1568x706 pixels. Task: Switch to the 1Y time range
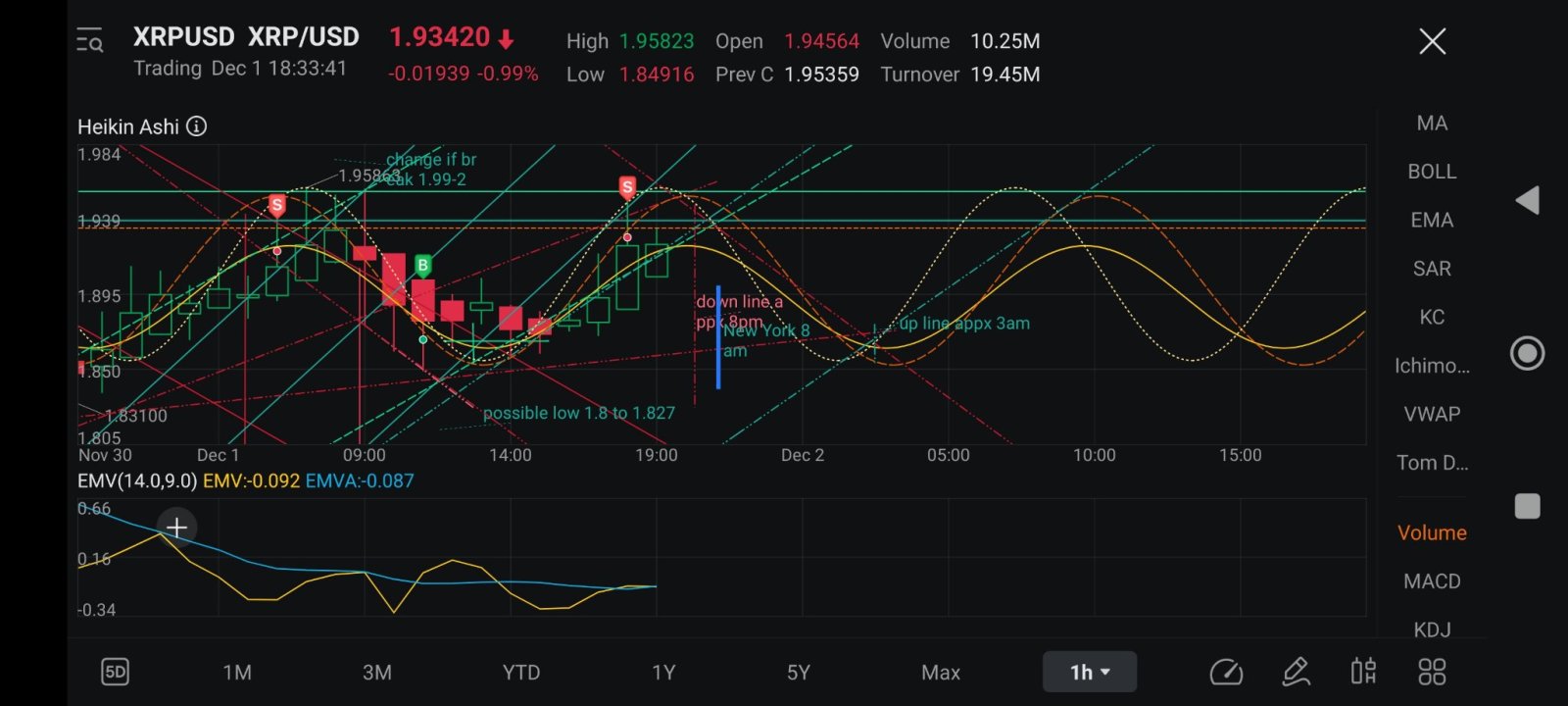point(663,673)
